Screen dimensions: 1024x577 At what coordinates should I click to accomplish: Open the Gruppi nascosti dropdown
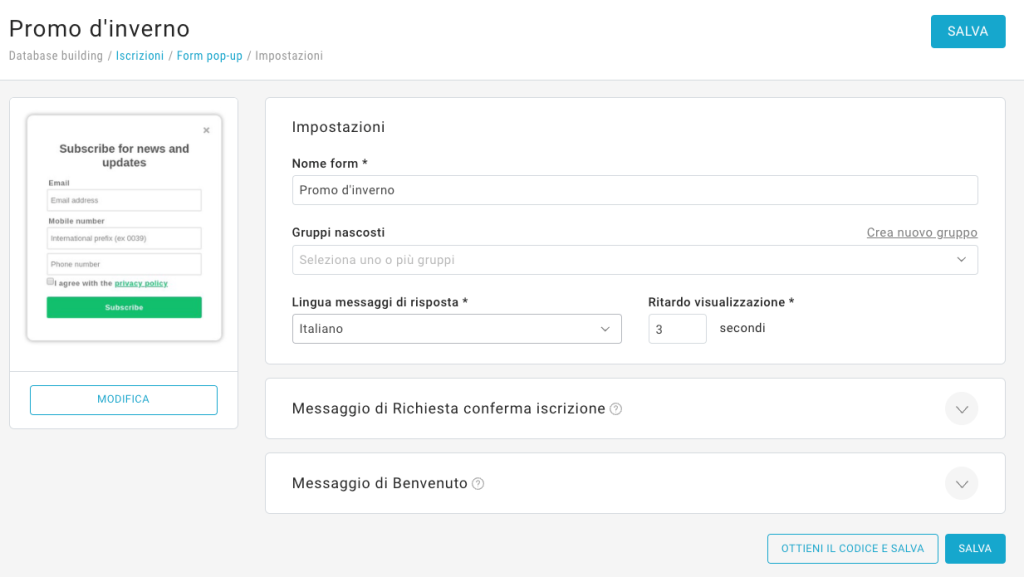pos(634,260)
